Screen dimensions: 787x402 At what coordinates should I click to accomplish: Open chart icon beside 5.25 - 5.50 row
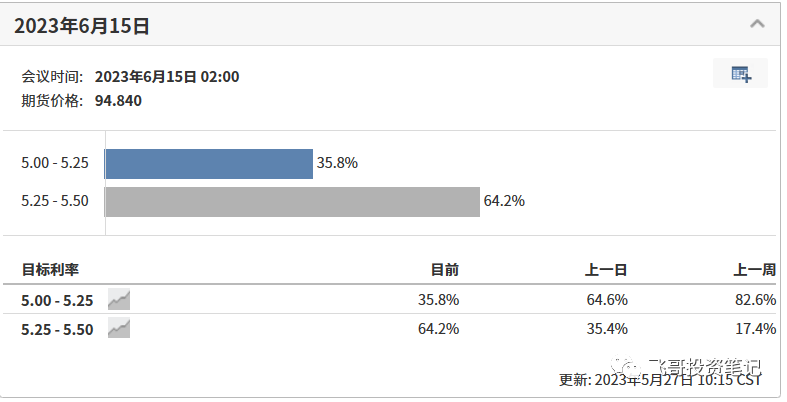click(x=119, y=329)
